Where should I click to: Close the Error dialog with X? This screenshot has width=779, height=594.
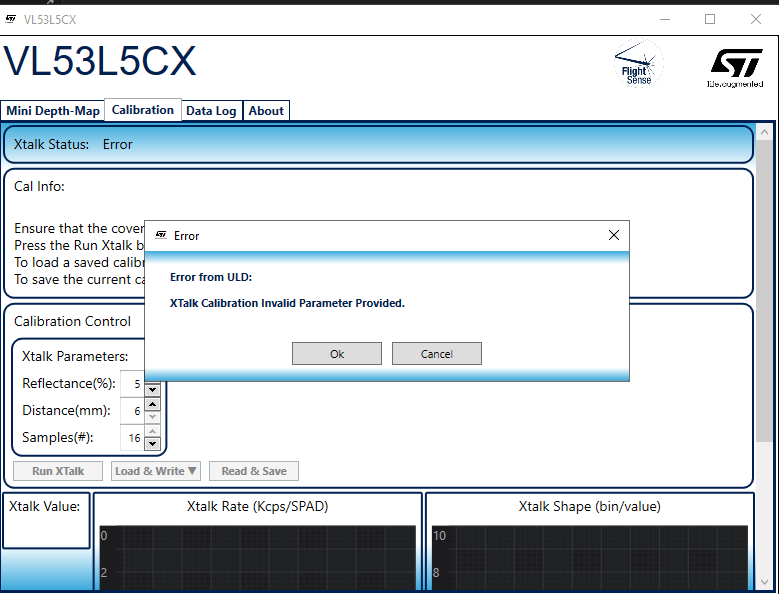click(x=614, y=235)
